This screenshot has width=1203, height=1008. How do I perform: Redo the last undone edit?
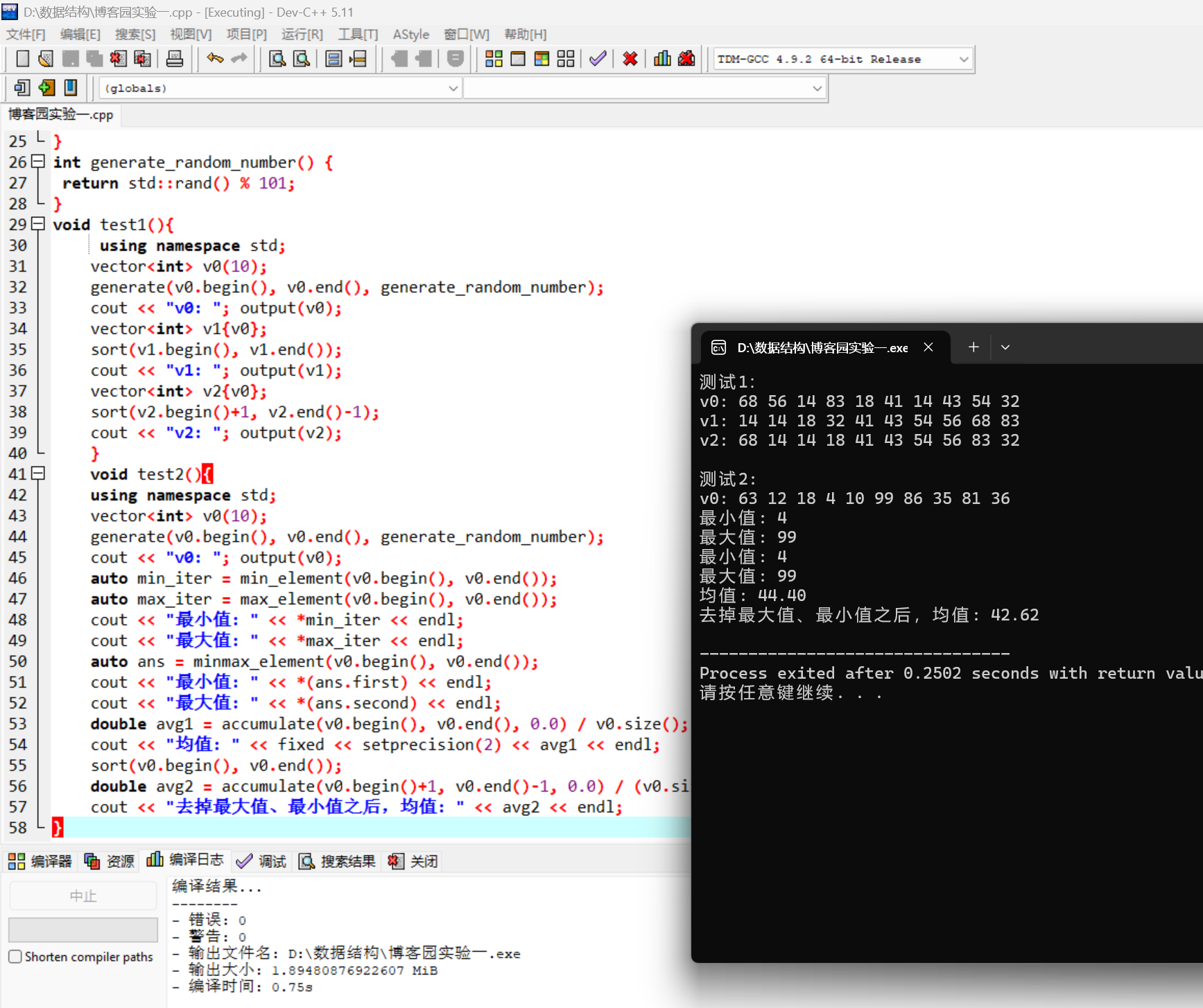coord(239,59)
